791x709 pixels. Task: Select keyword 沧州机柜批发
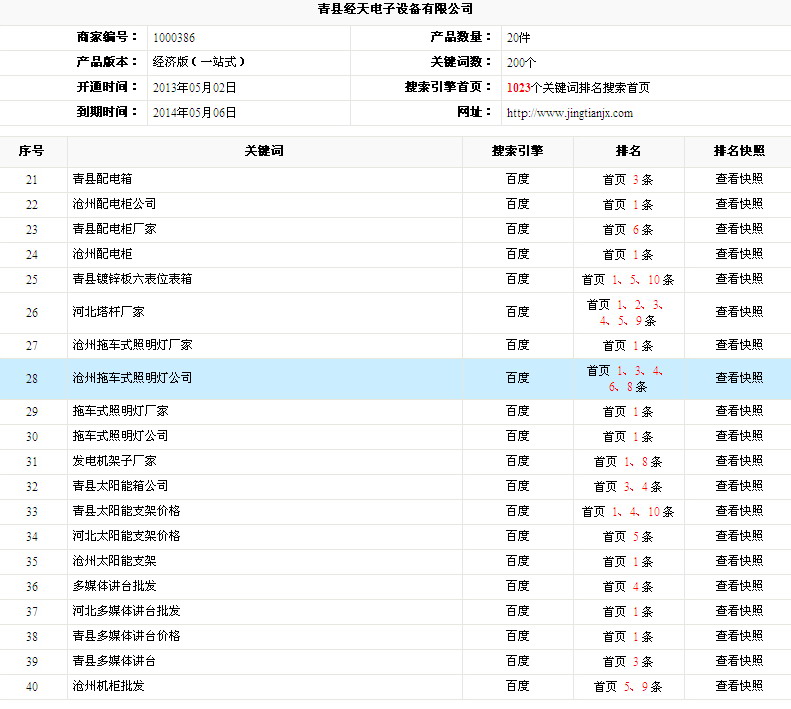(x=108, y=686)
